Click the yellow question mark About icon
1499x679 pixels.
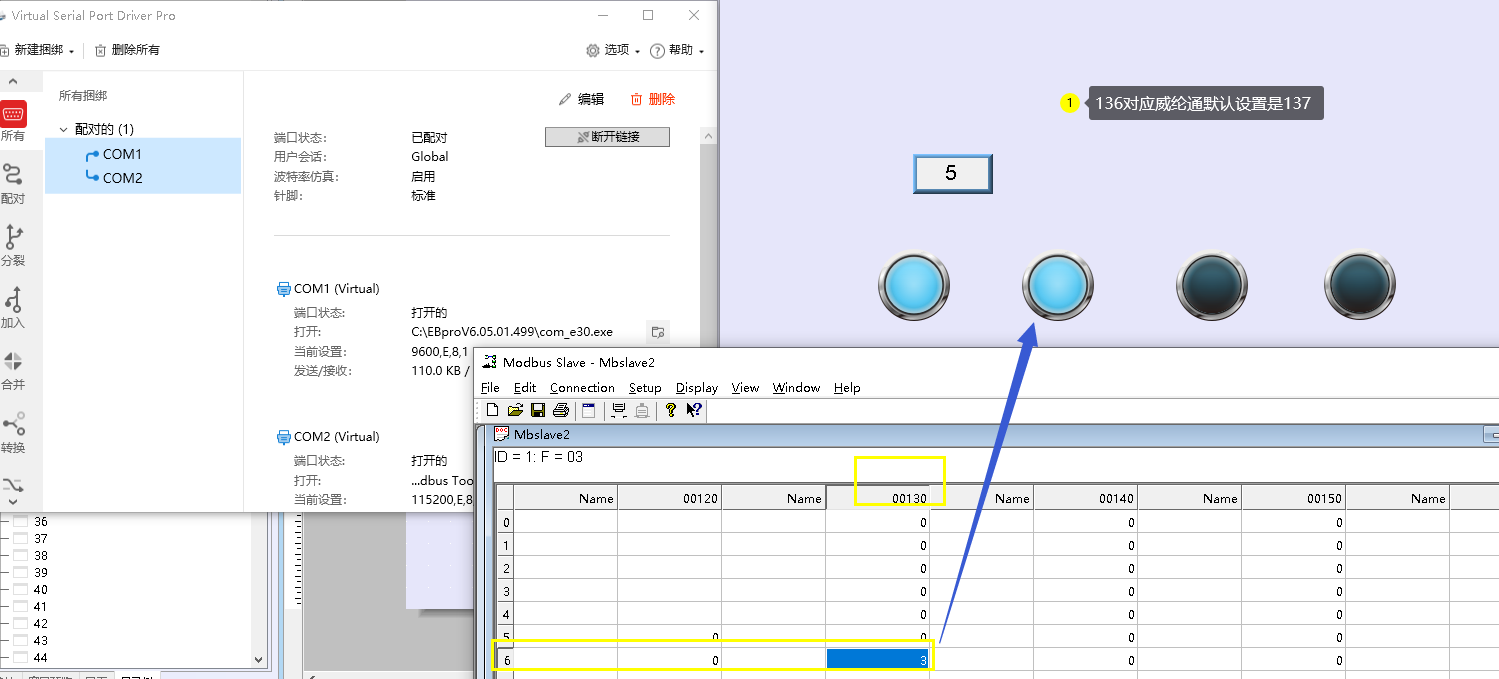671,410
